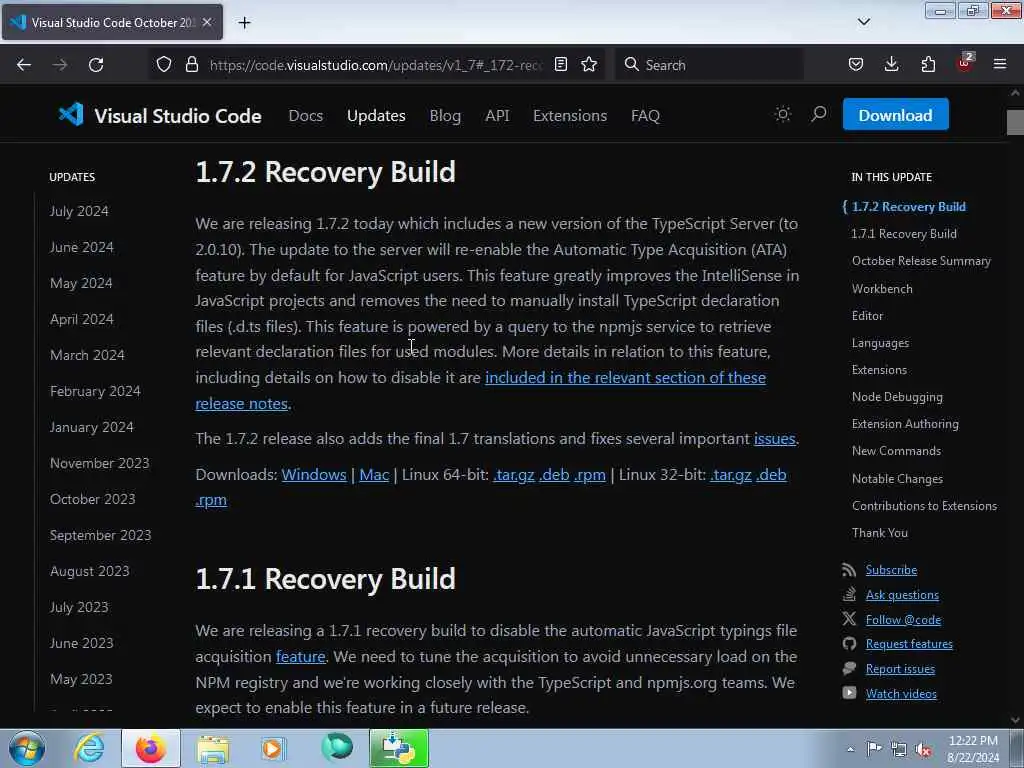The height and width of the screenshot is (768, 1024).
Task: Click the Action Center flag tray icon
Action: pos(874,749)
